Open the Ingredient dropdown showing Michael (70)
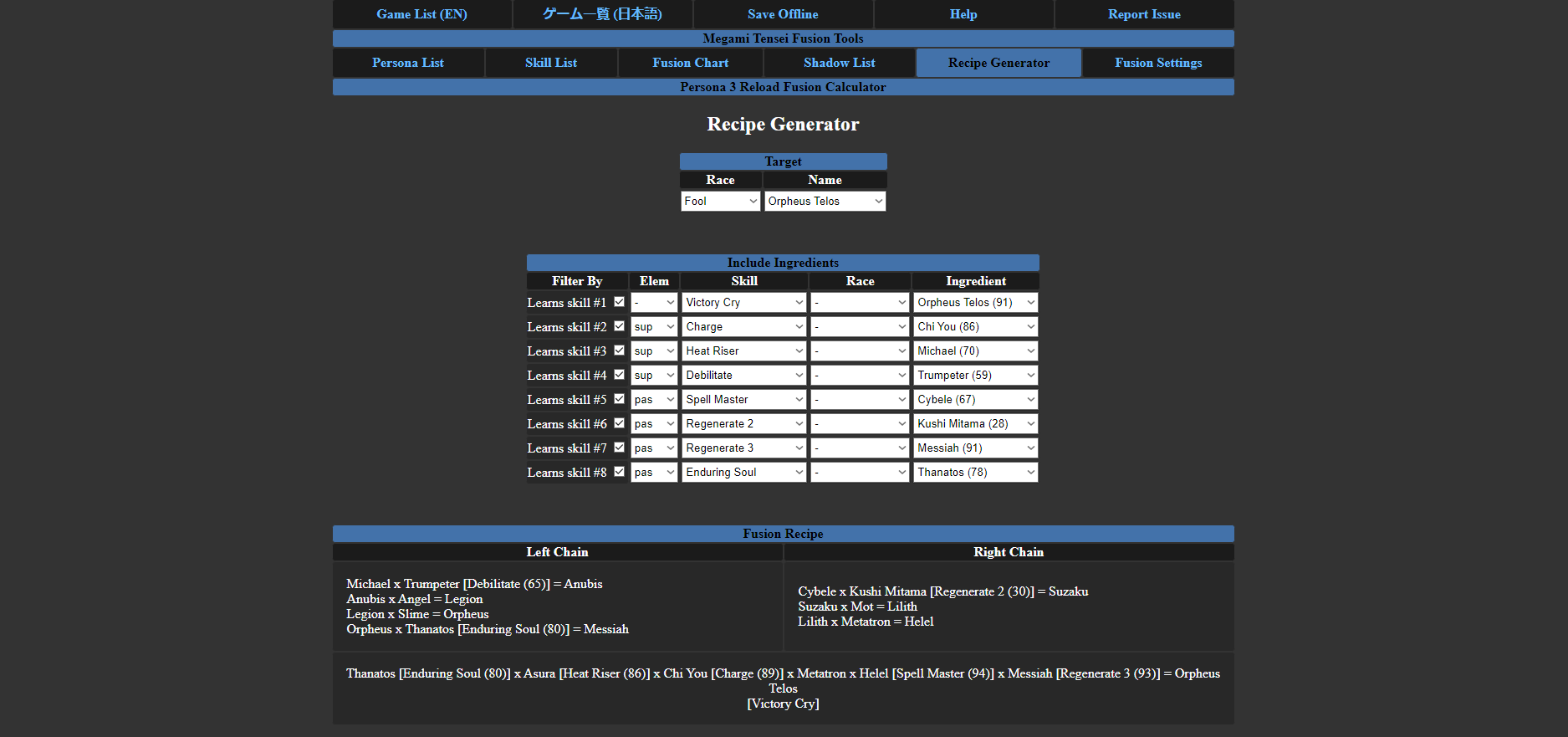 (x=976, y=351)
